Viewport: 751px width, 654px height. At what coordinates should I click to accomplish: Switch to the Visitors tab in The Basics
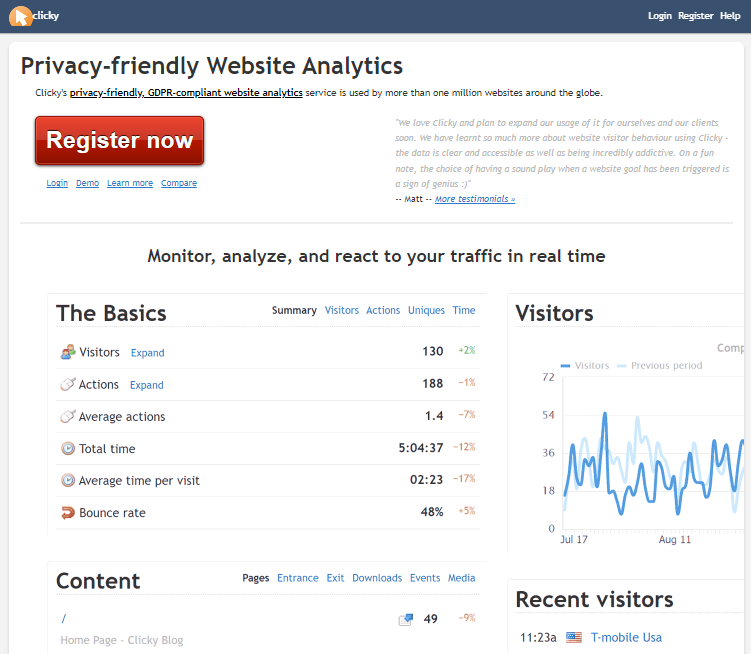click(341, 310)
